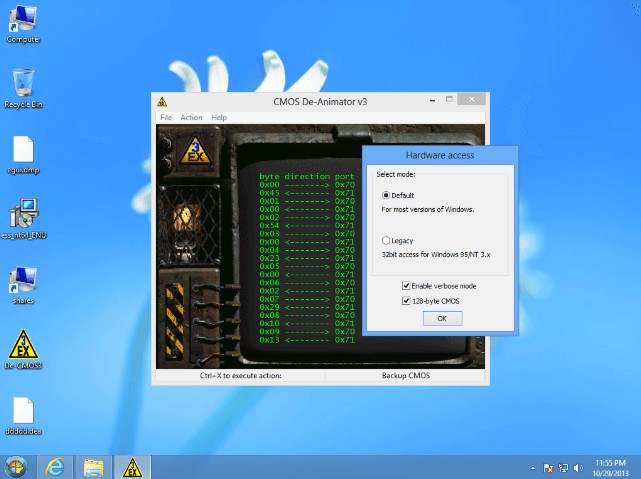This screenshot has width=641, height=479.
Task: Select the Default hardware access mode
Action: tap(386, 195)
